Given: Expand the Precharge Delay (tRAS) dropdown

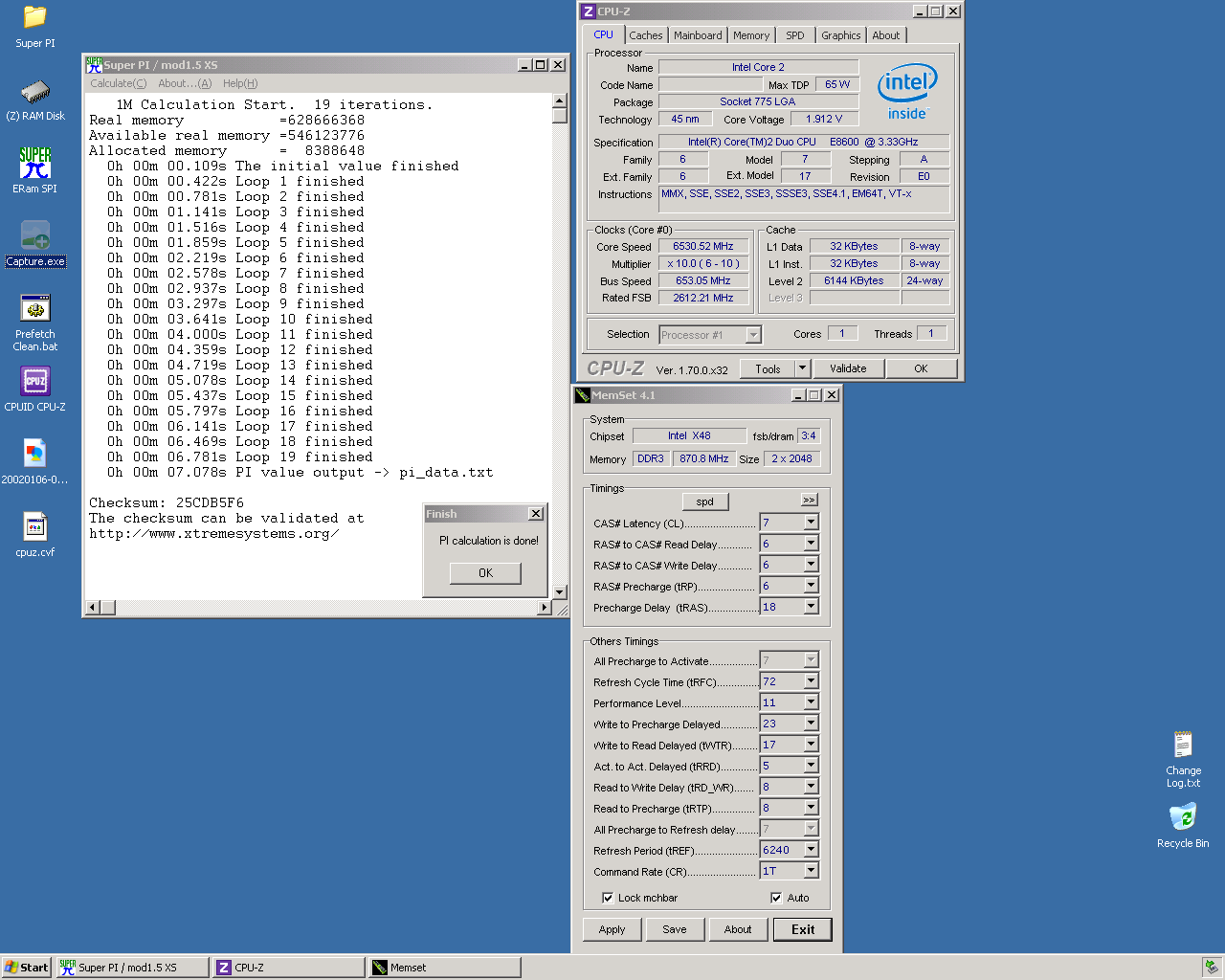Looking at the screenshot, I should point(811,607).
